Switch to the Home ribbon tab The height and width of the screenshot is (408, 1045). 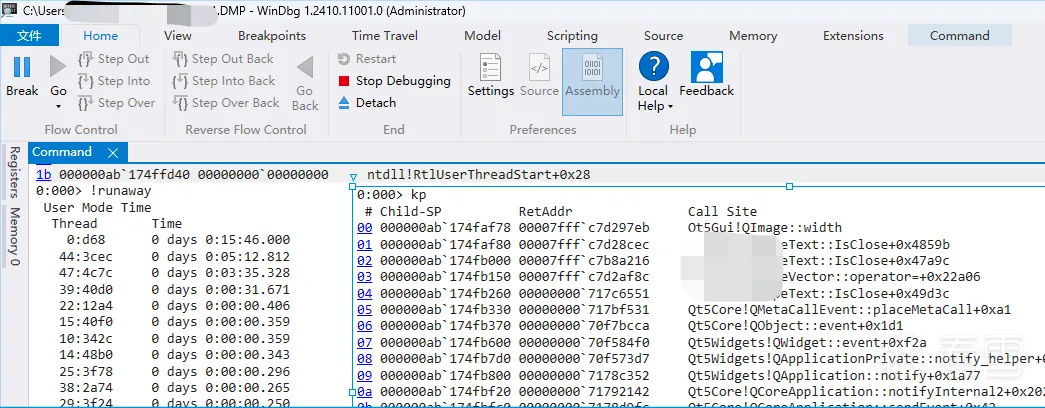click(101, 36)
